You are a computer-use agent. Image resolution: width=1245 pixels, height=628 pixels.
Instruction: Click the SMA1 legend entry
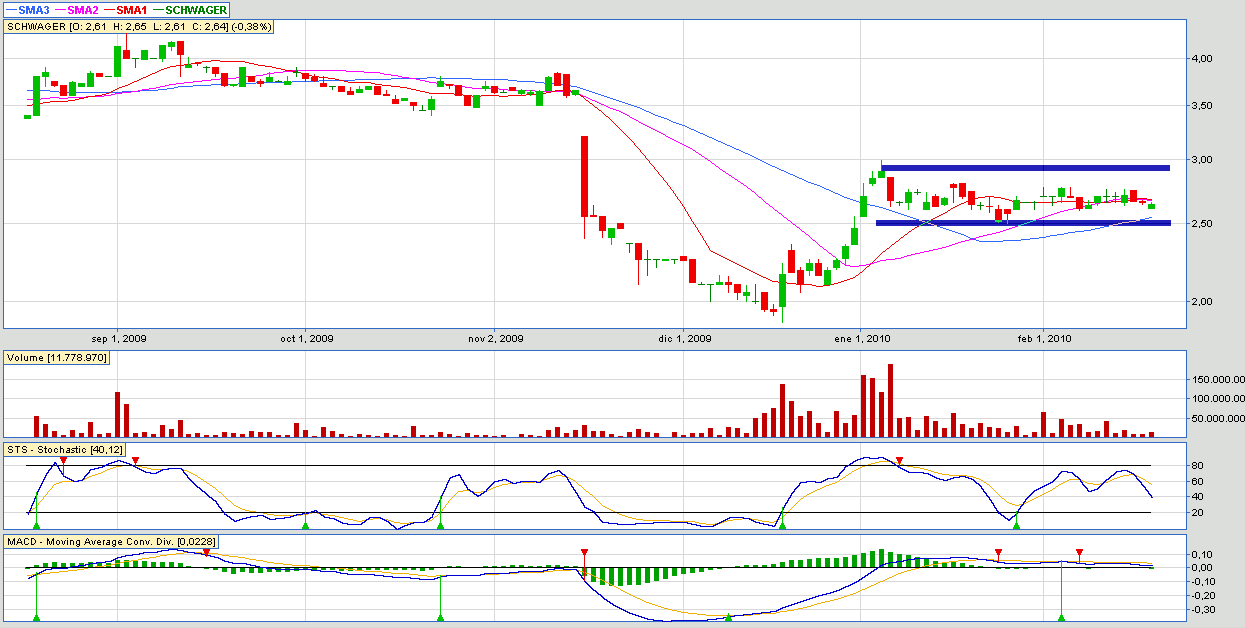[139, 9]
